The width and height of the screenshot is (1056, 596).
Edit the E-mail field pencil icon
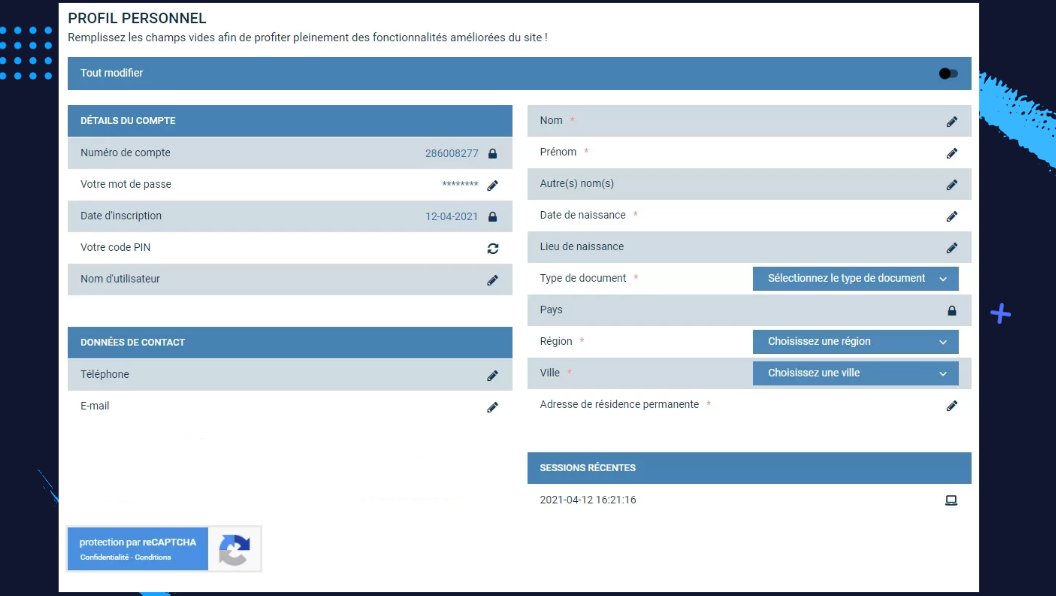pyautogui.click(x=492, y=407)
